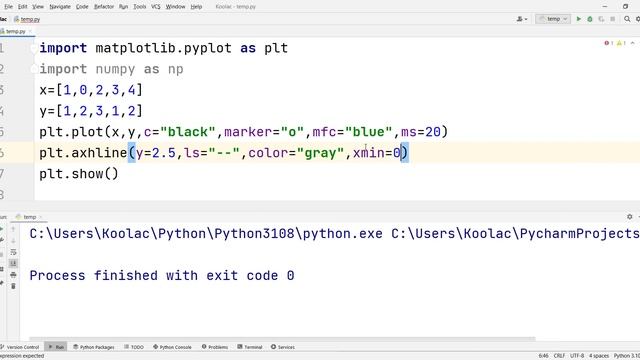The image size is (640, 360).
Task: Close the temp tab in the Run panel
Action: 41,217
